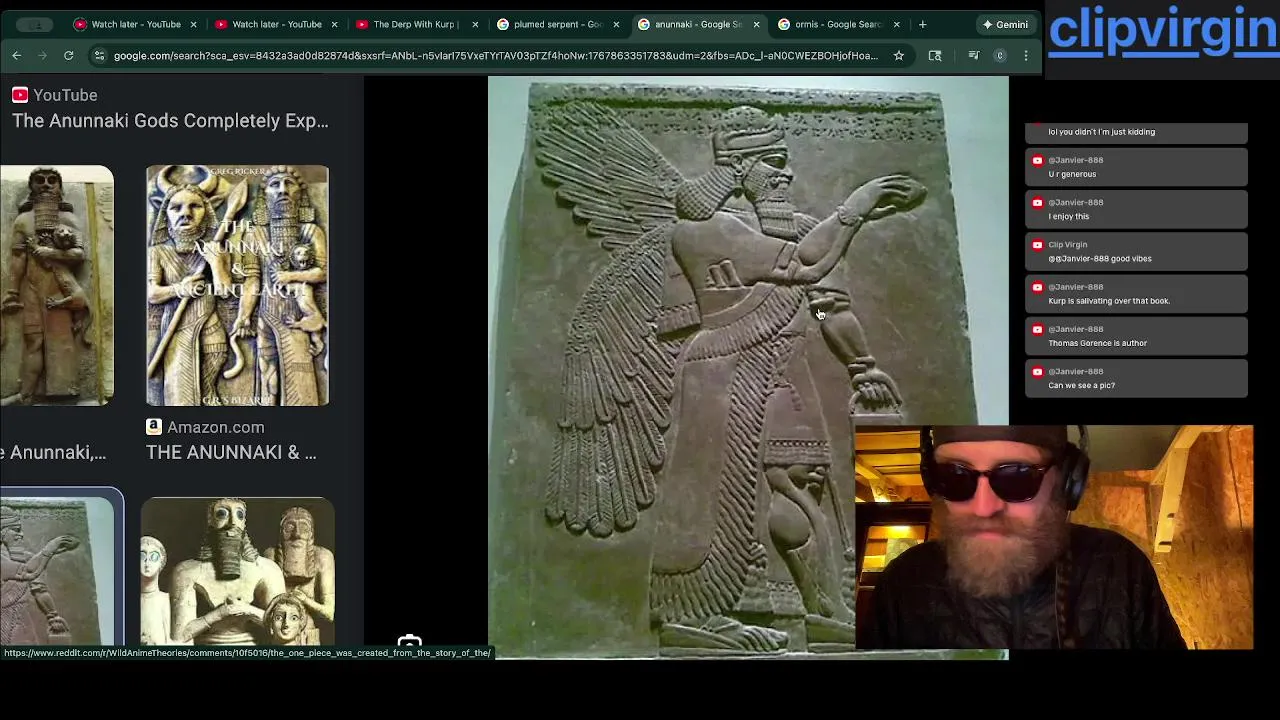Screen dimensions: 1280x720
Task: Open the Gemini button
Action: tap(1005, 24)
